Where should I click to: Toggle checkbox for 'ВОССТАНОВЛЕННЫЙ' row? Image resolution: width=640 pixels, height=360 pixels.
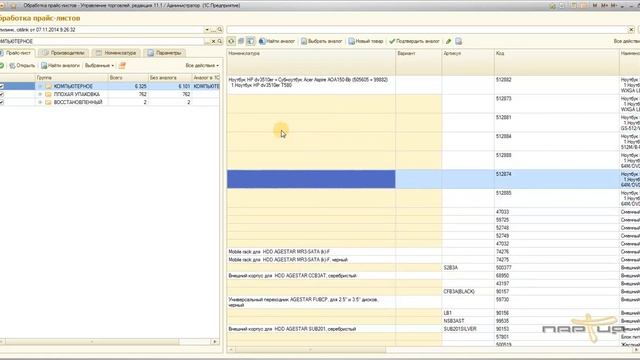2,102
